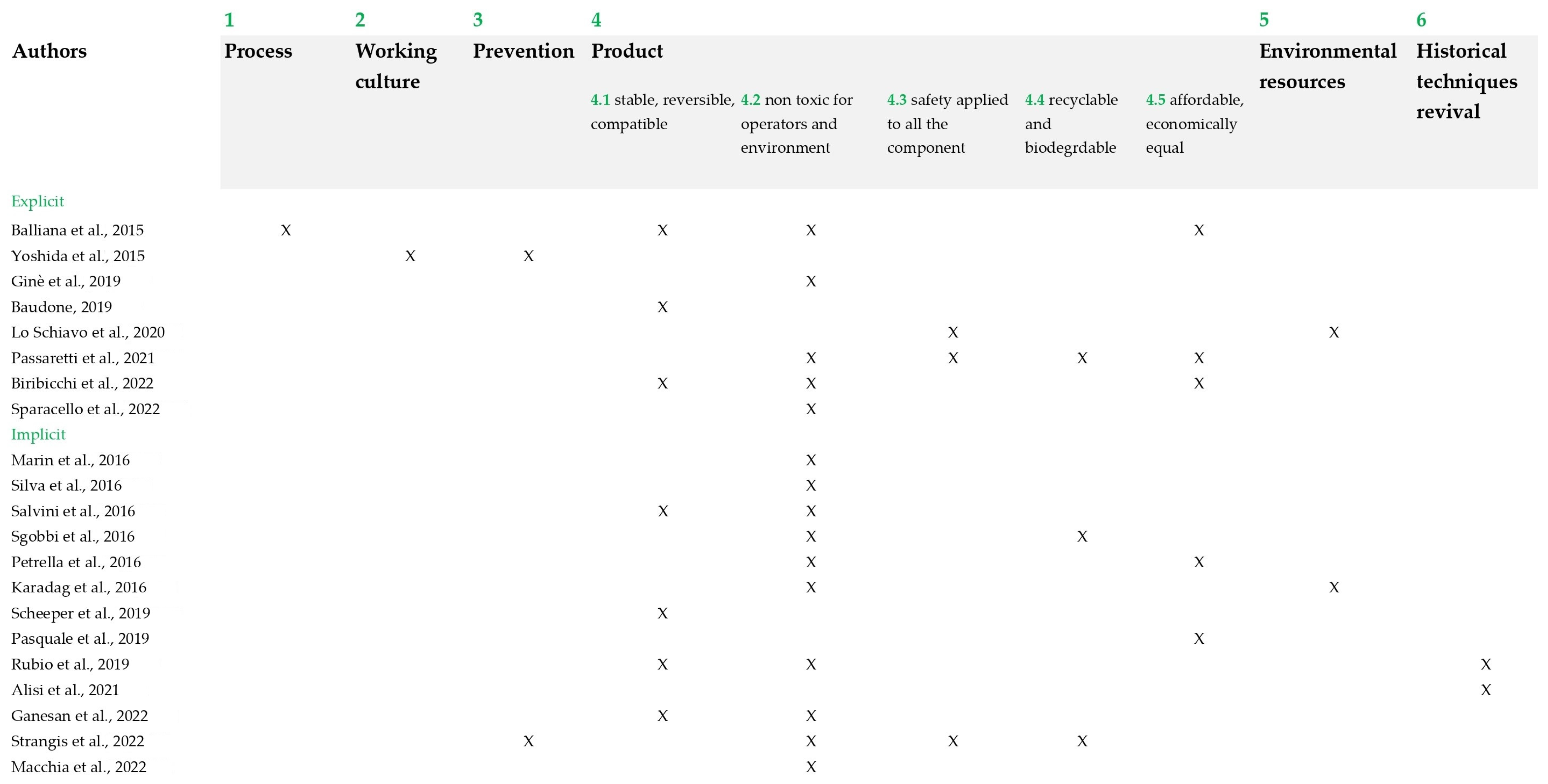Click the 4.5 affordable subheading
The width and height of the screenshot is (1548, 784).
1194,123
